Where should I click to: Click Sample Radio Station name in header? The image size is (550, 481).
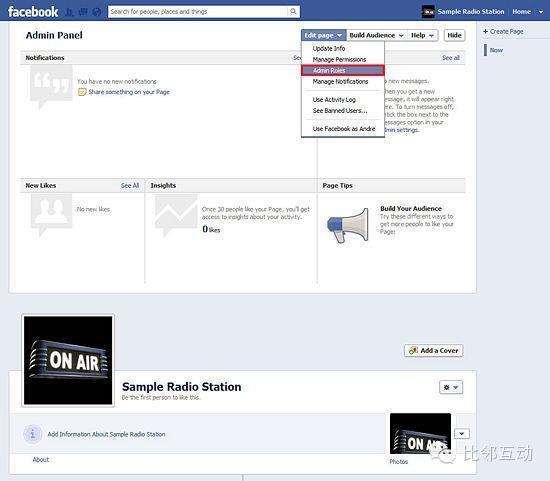pos(470,12)
